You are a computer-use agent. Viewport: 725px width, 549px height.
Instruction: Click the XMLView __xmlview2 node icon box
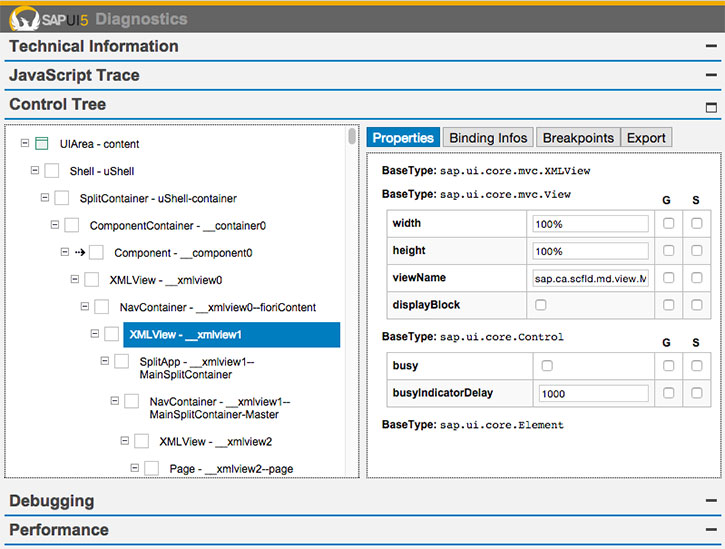tap(141, 441)
